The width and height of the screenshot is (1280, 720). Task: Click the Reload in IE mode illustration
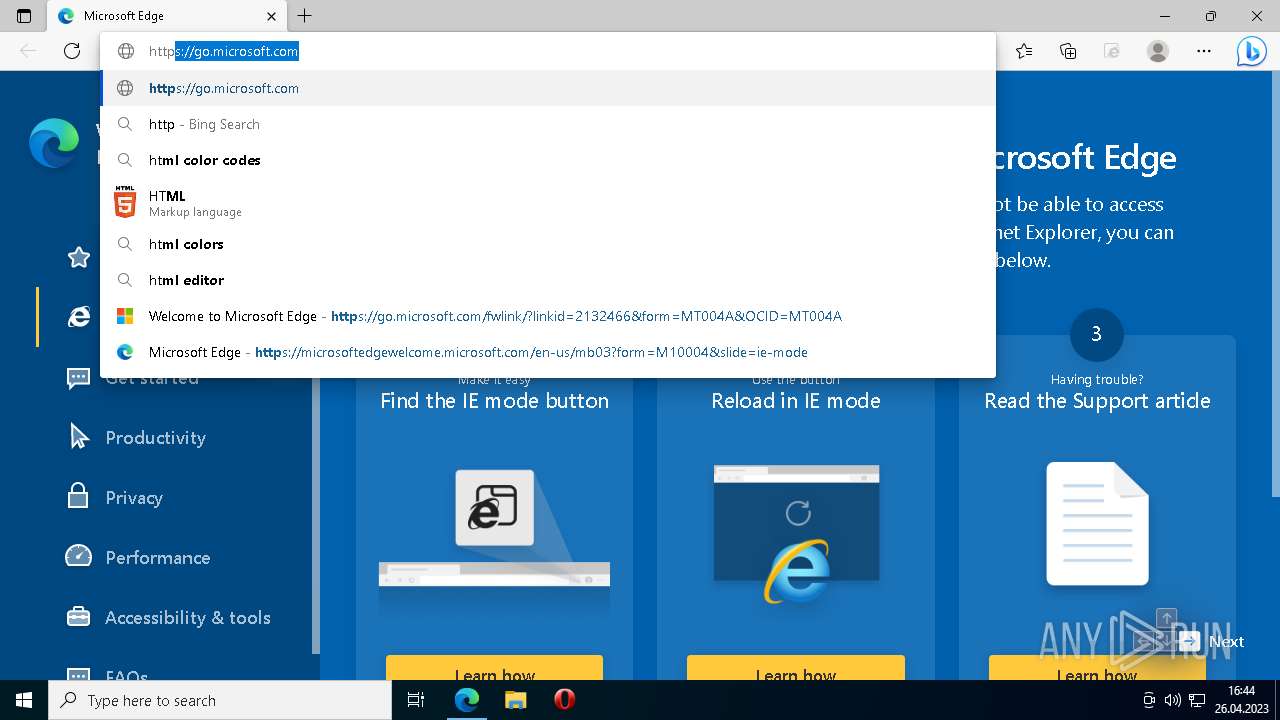(x=796, y=533)
